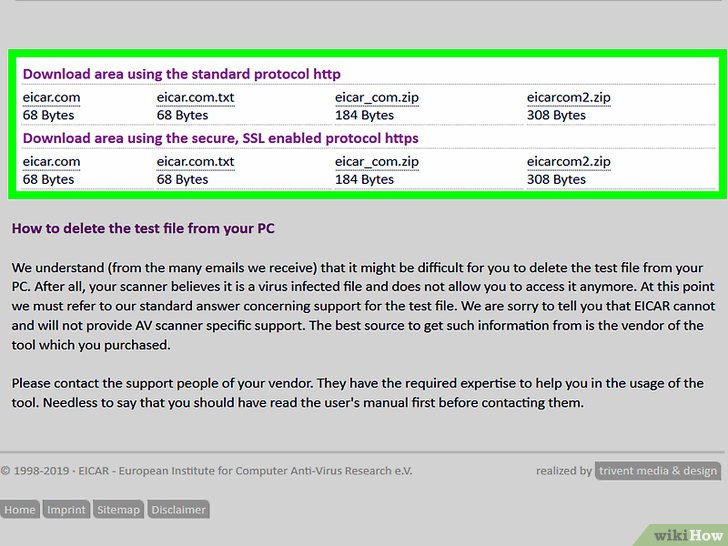Open the Imprint footer button

(66, 509)
